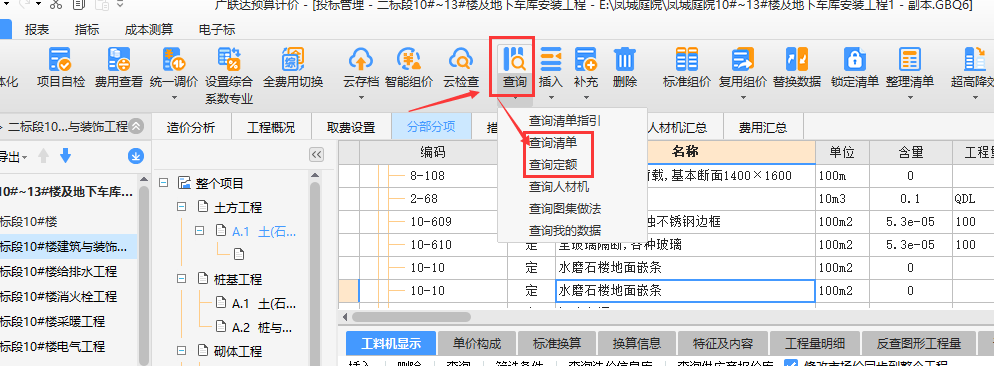The width and height of the screenshot is (994, 366).
Task: Click the scissors cut icon in title bar
Action: click(56, 5)
